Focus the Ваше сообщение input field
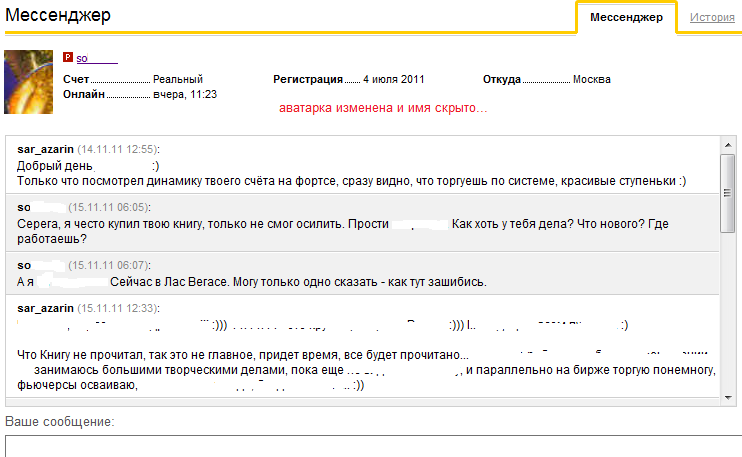742x457 pixels. pos(373,446)
